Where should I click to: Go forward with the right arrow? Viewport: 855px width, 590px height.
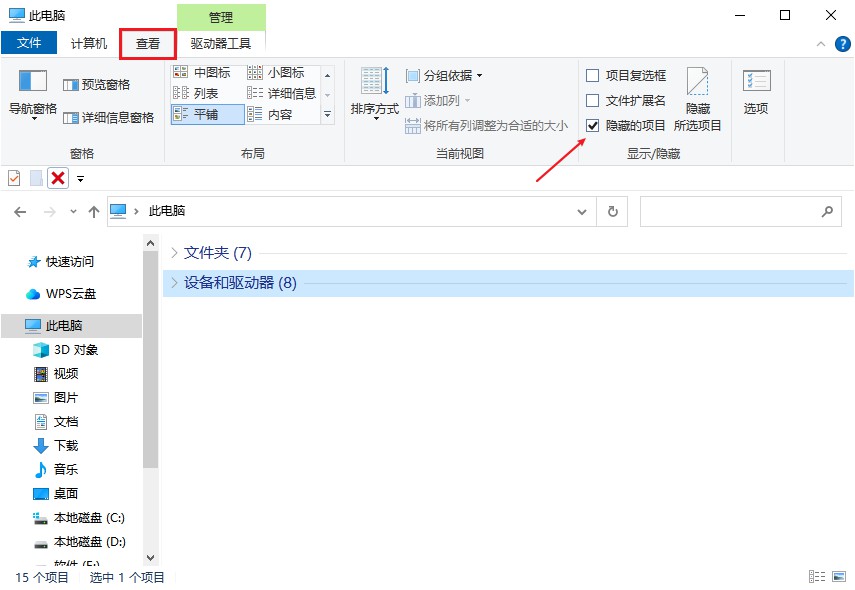[50, 212]
